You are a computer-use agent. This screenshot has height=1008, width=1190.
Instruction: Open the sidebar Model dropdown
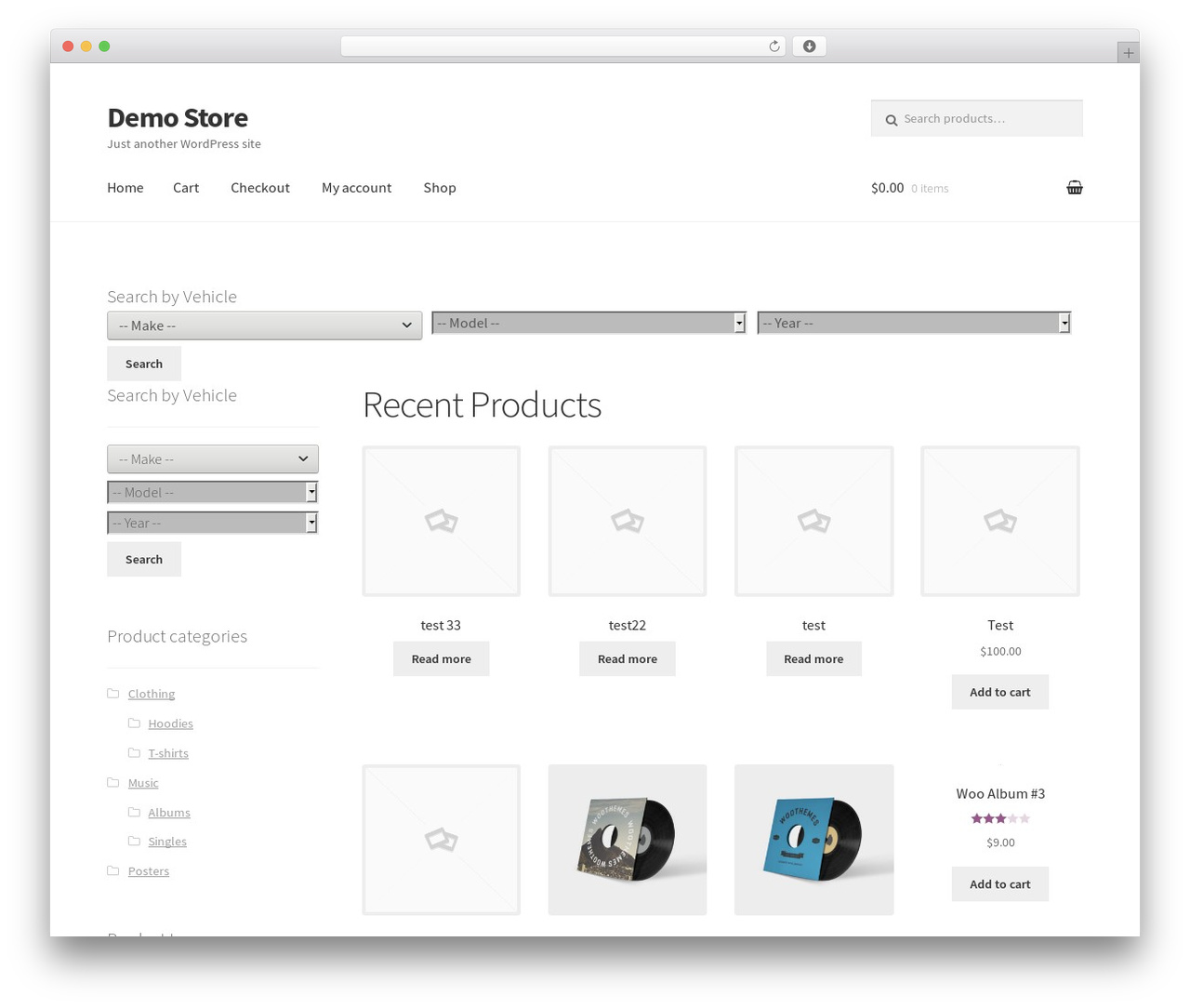click(213, 492)
